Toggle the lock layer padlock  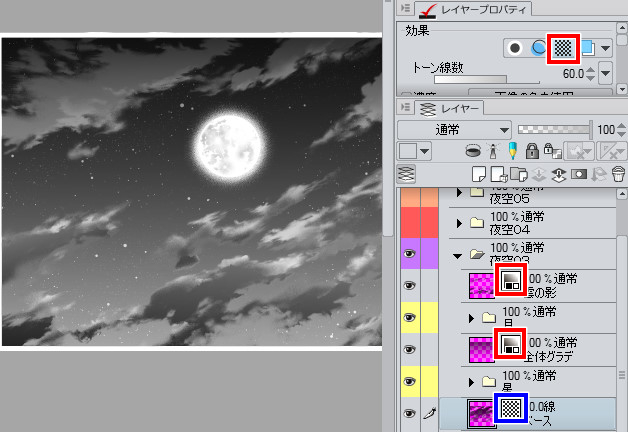[532, 151]
